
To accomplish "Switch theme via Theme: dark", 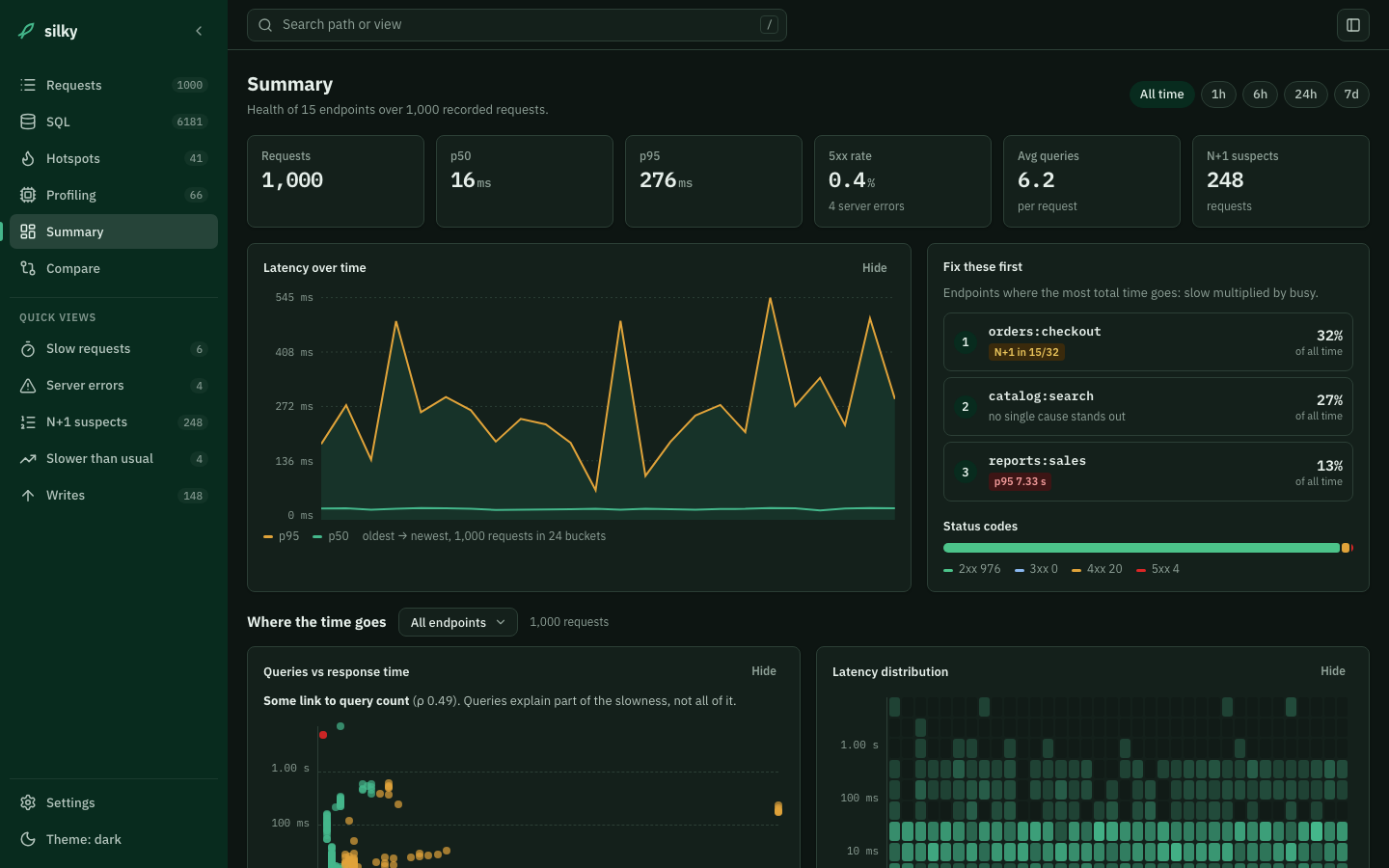I will (114, 839).
